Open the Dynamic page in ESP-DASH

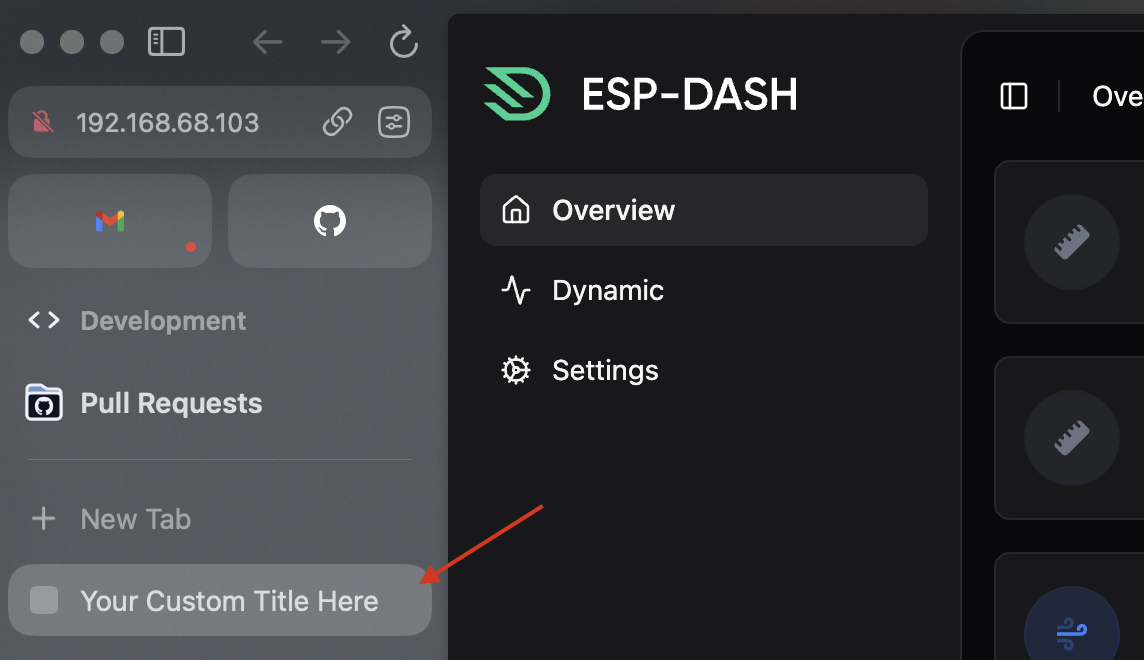tap(703, 290)
